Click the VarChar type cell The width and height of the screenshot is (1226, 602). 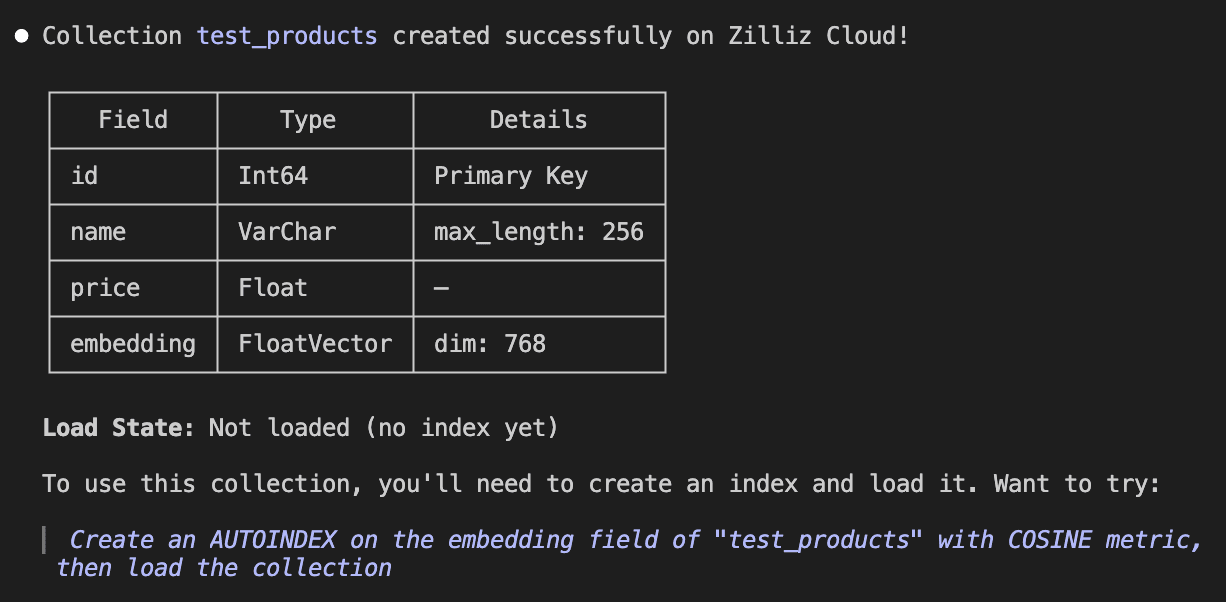(x=287, y=232)
